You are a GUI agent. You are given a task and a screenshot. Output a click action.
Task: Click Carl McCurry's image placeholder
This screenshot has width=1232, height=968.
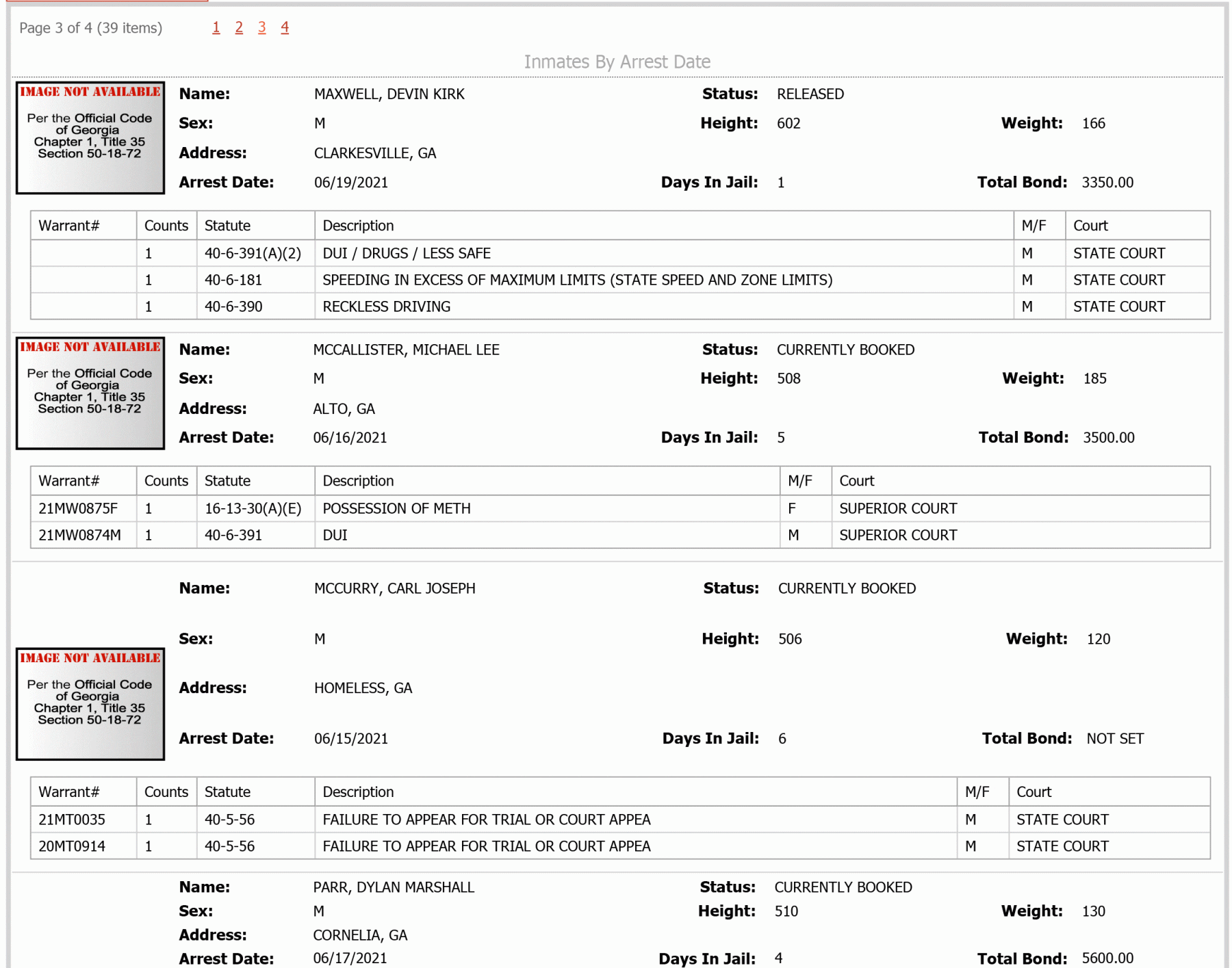pyautogui.click(x=90, y=704)
